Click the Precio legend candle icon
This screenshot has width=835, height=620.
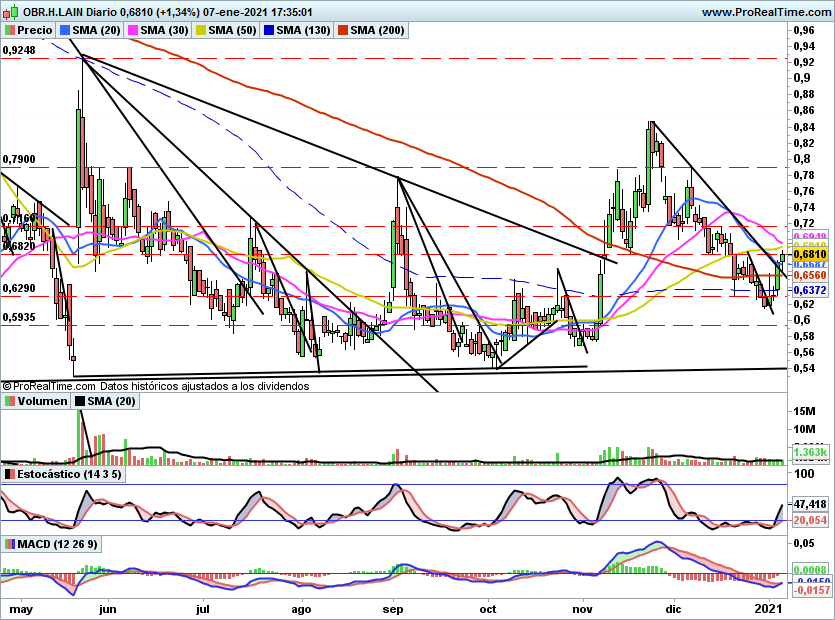(x=9, y=31)
